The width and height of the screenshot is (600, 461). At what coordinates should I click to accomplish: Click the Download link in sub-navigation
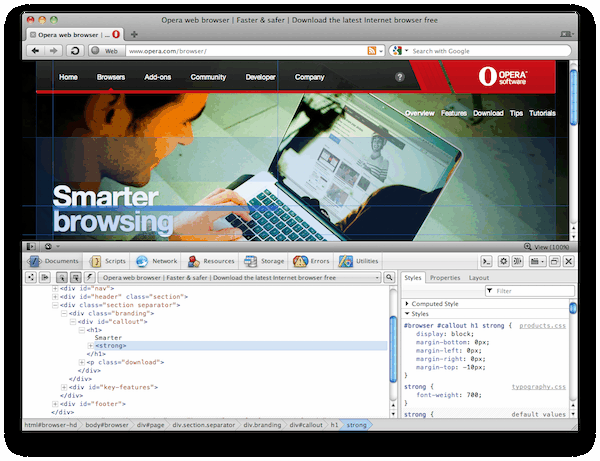tap(488, 113)
